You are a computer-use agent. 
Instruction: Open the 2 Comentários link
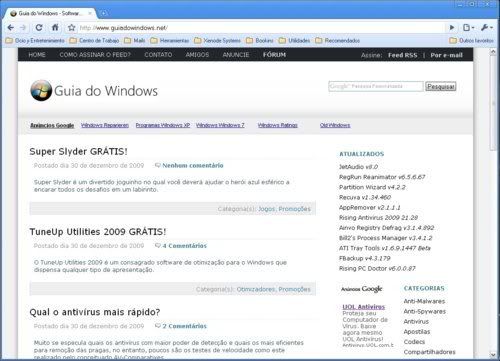click(184, 326)
